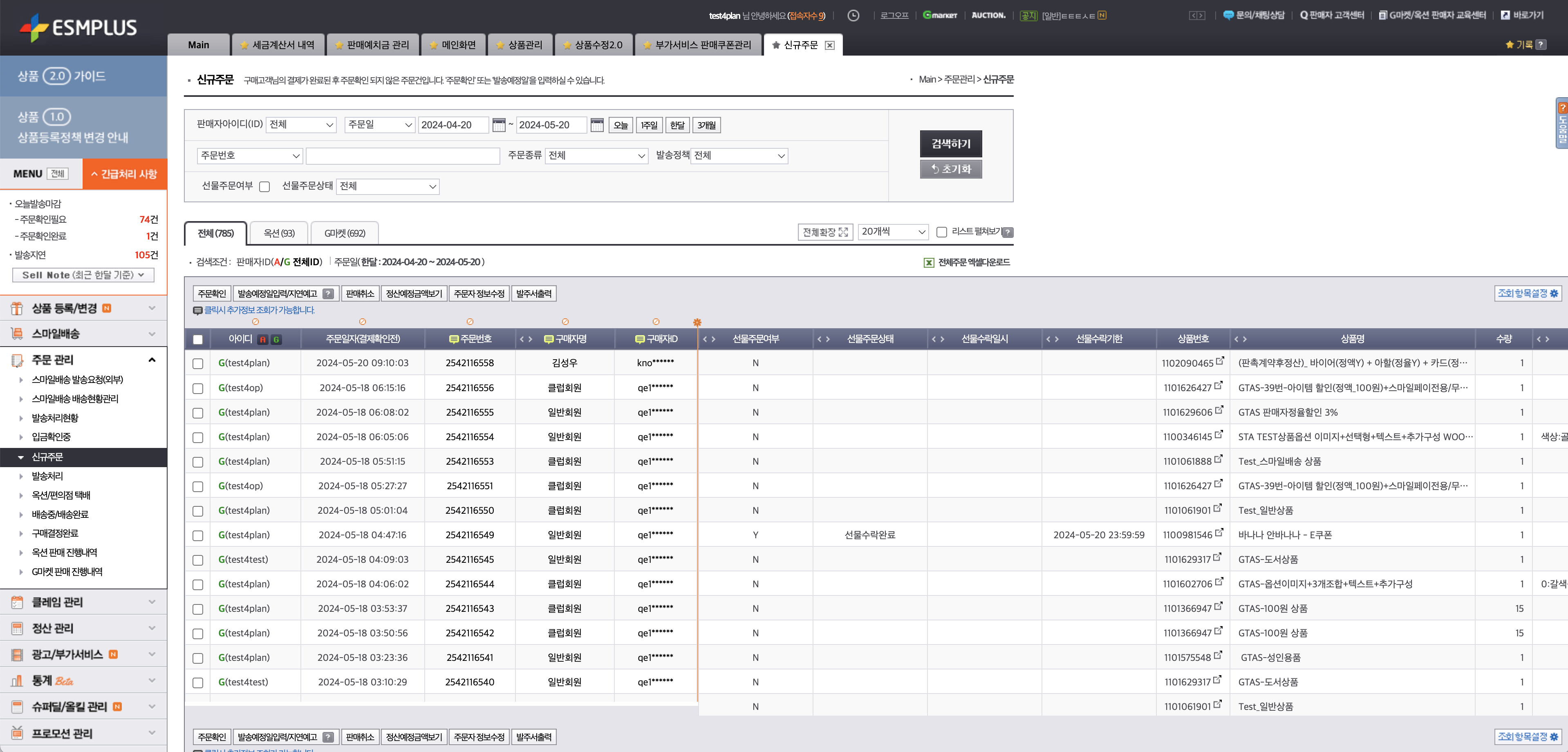Open the start date calendar picker icon

[x=499, y=125]
